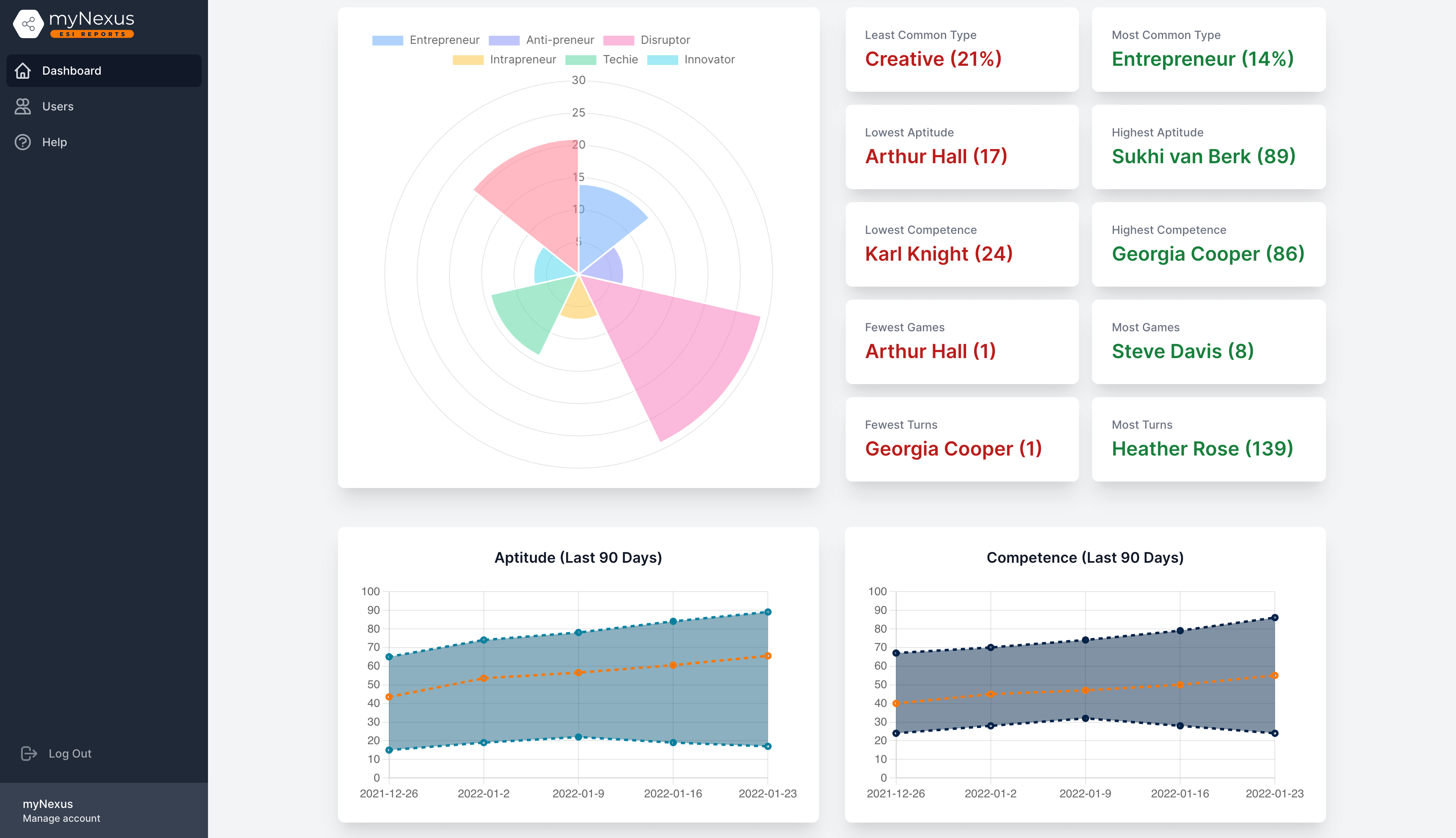Toggle Techie legend green swatch
Viewport: 1456px width, 838px height.
(580, 60)
